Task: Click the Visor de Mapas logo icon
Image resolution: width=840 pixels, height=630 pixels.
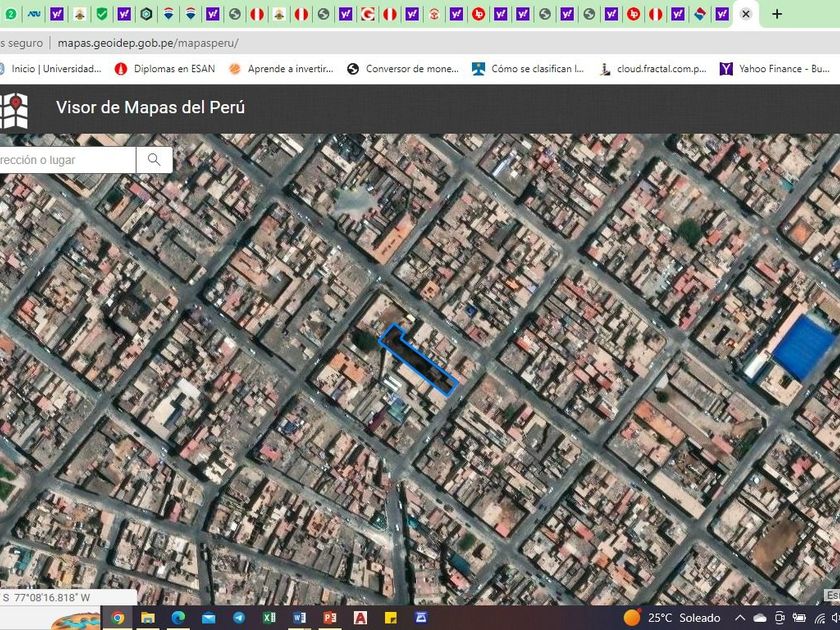Action: coord(14,110)
